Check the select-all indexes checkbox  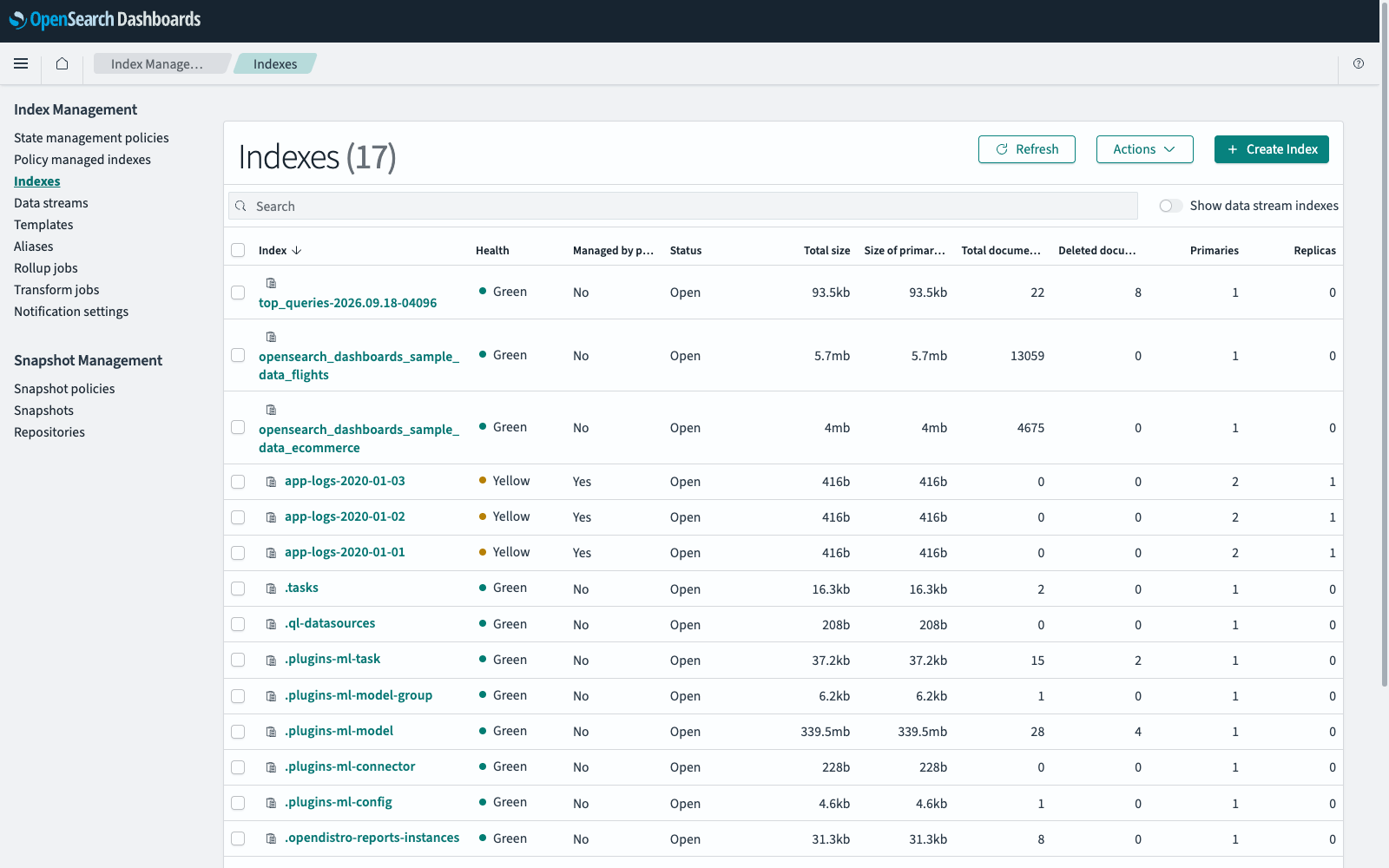238,250
